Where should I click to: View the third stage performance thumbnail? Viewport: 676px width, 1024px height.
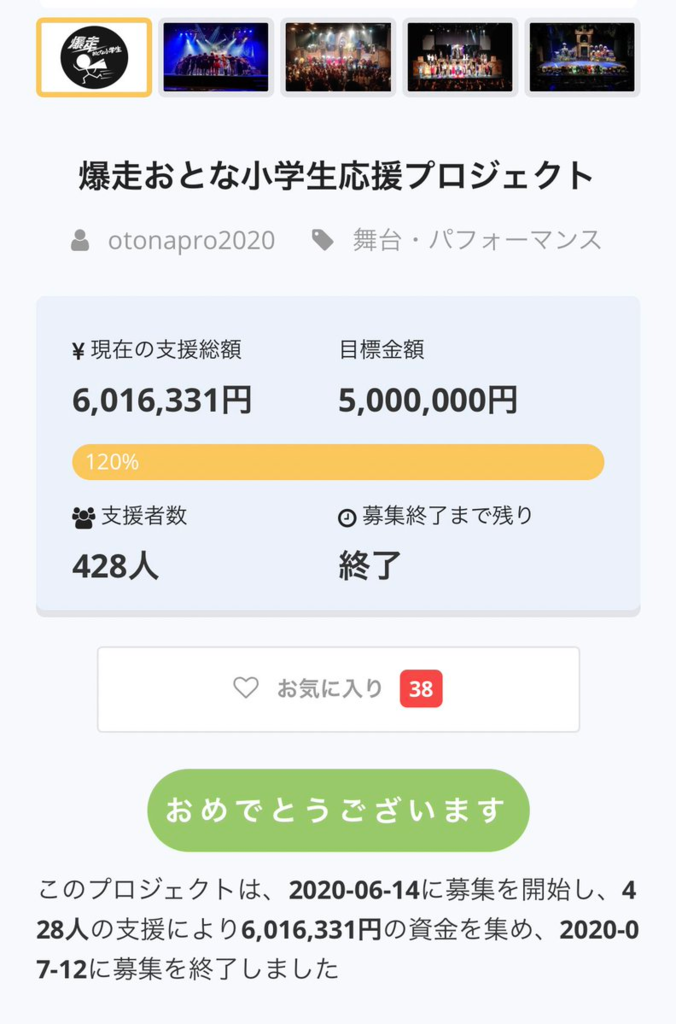coord(338,57)
